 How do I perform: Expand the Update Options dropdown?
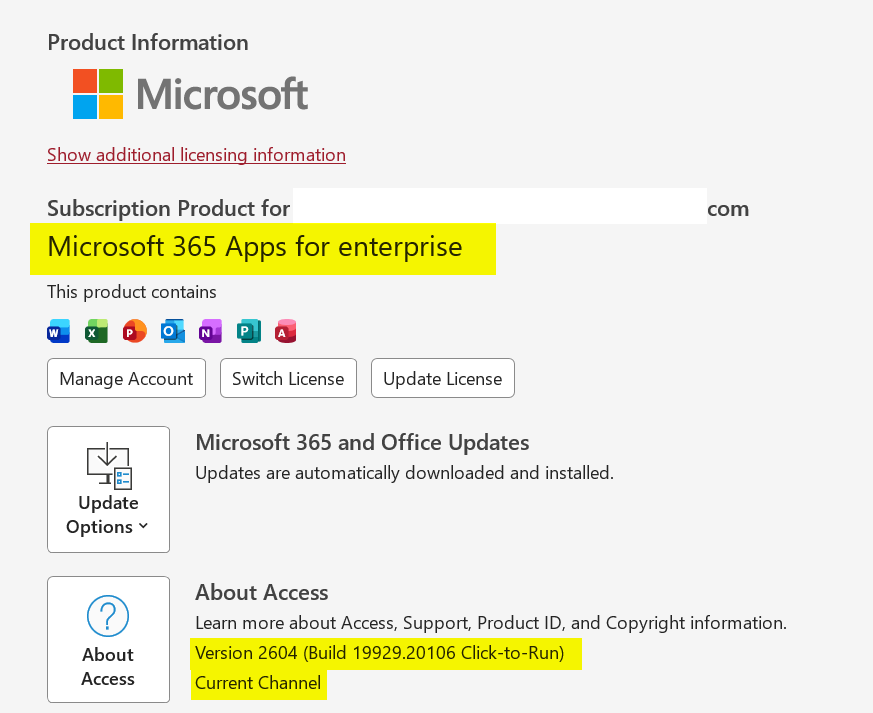coord(109,490)
